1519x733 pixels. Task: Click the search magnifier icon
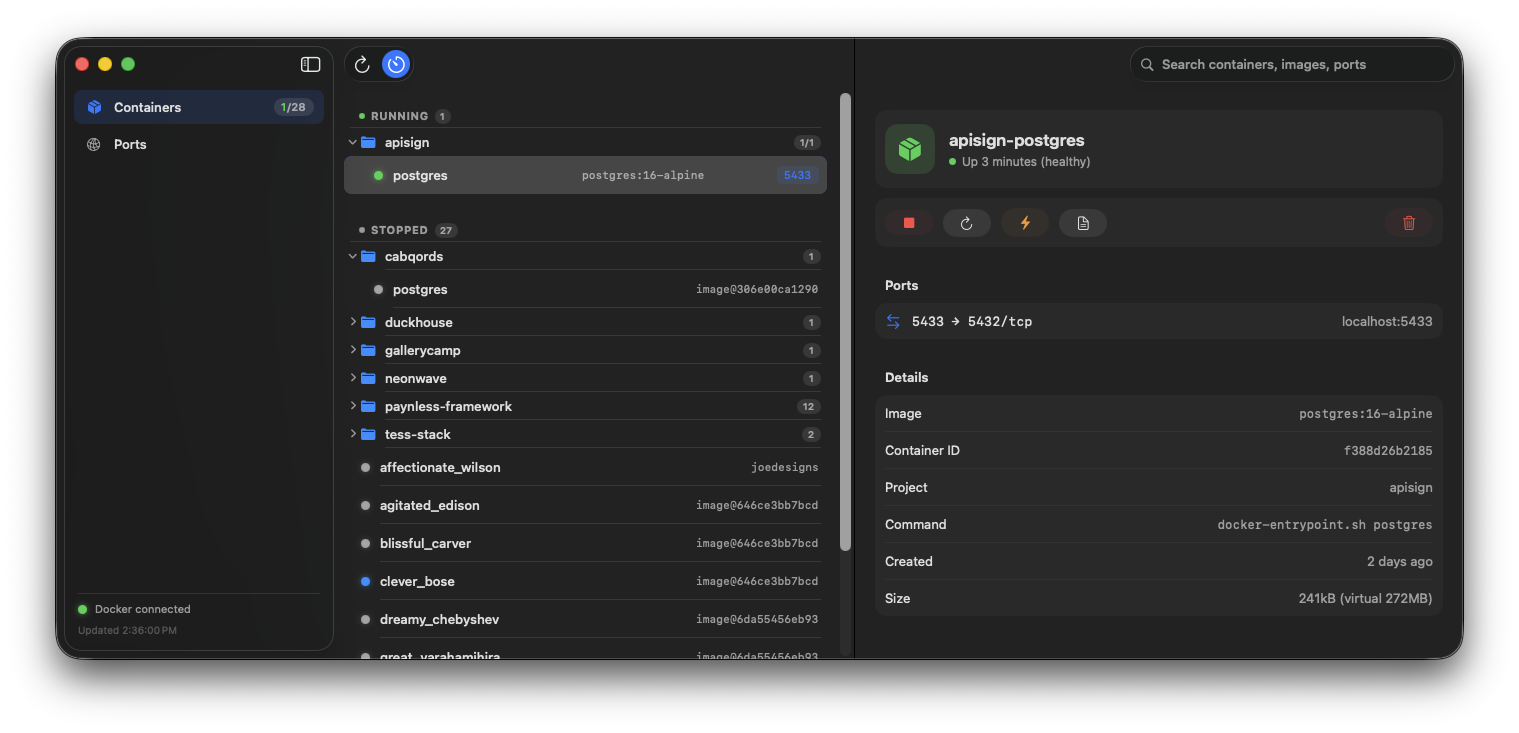point(1147,64)
